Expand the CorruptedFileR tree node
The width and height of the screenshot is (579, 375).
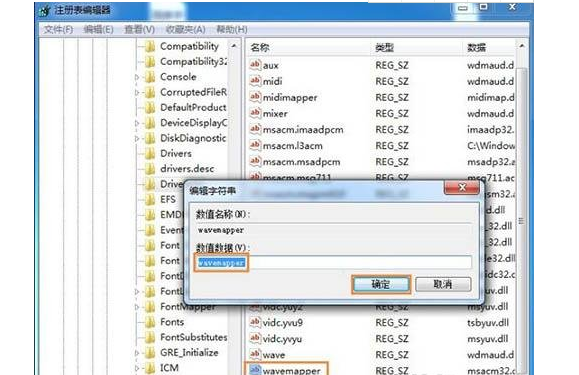point(137,93)
